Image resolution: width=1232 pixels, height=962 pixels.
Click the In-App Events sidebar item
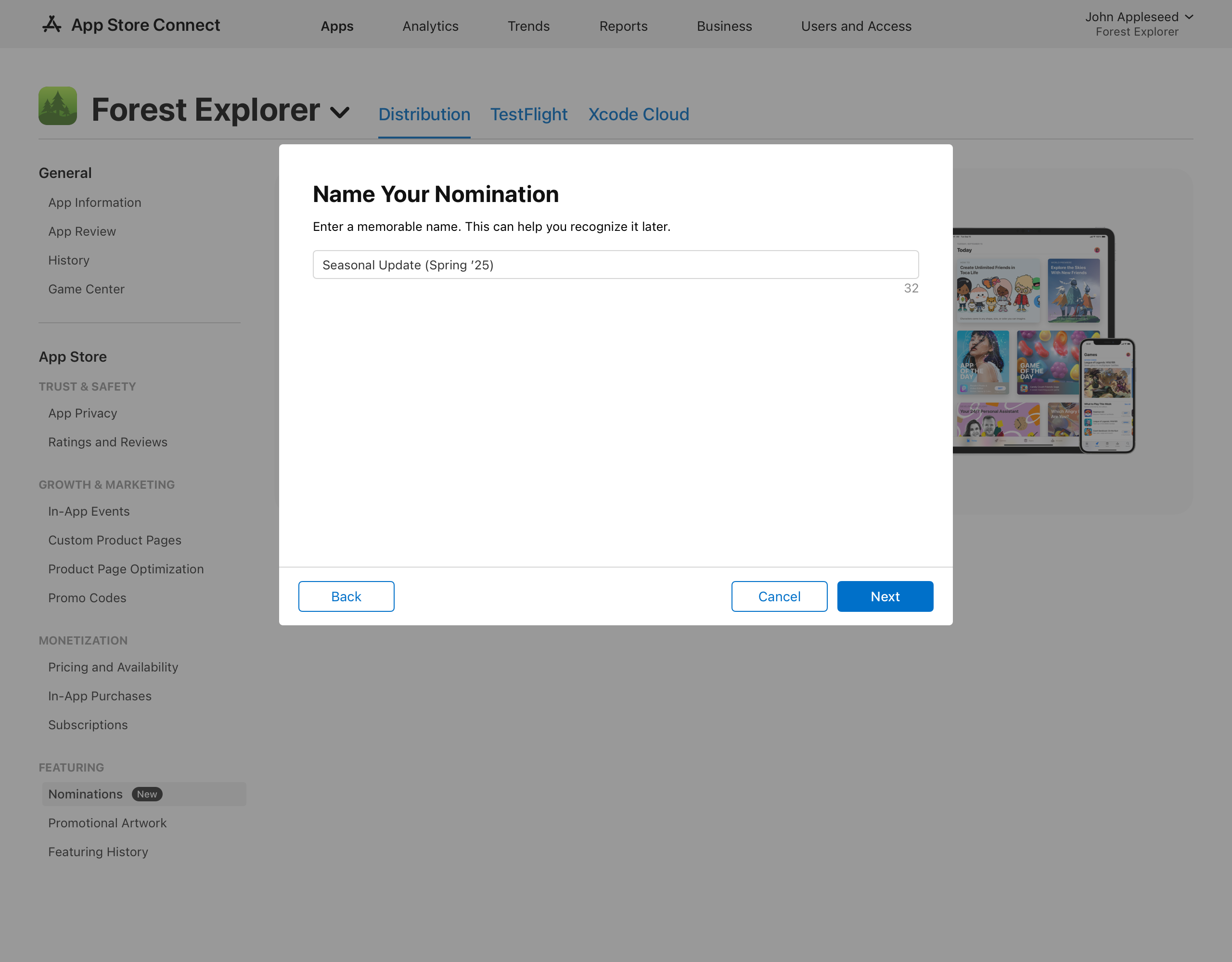(x=89, y=511)
